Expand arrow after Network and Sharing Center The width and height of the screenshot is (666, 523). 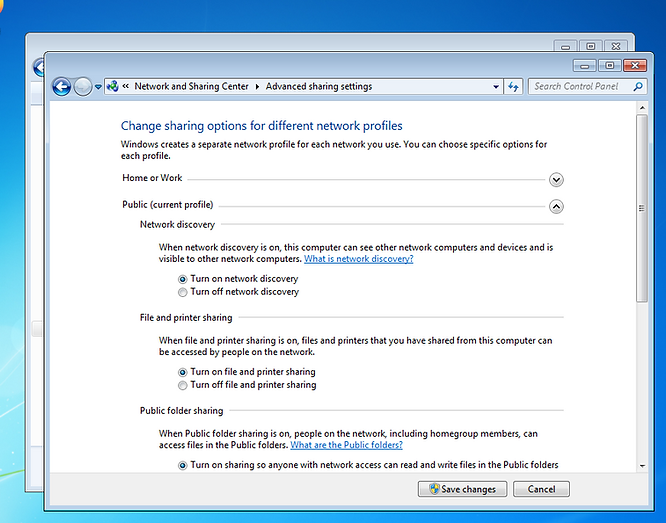coord(257,87)
